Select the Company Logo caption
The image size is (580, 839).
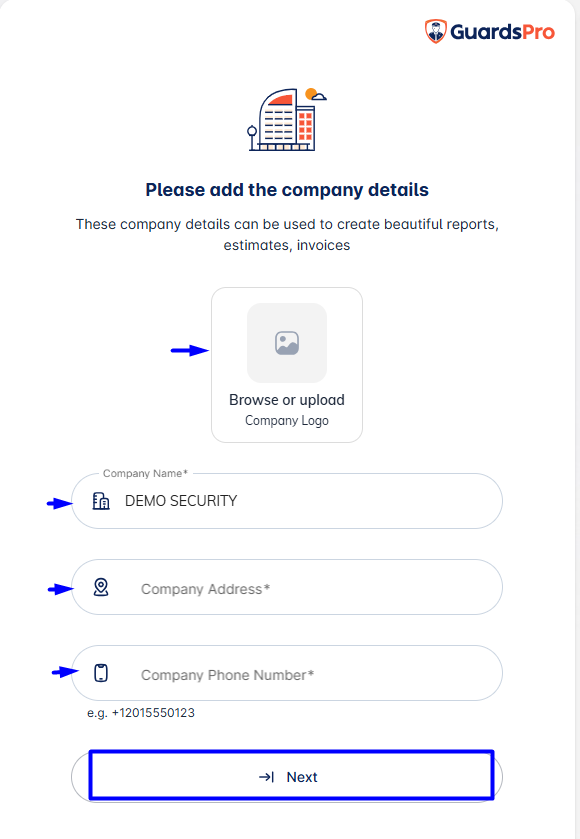click(x=287, y=421)
